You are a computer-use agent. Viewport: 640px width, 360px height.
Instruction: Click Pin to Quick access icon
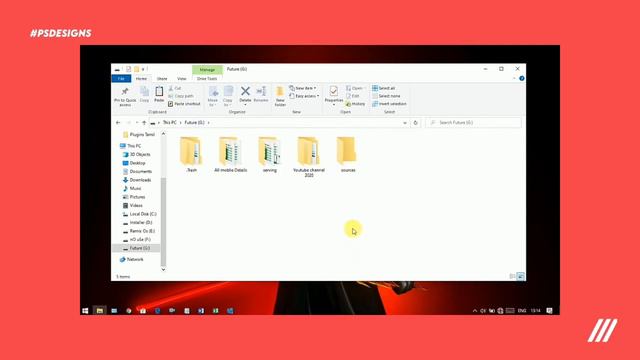click(x=125, y=91)
